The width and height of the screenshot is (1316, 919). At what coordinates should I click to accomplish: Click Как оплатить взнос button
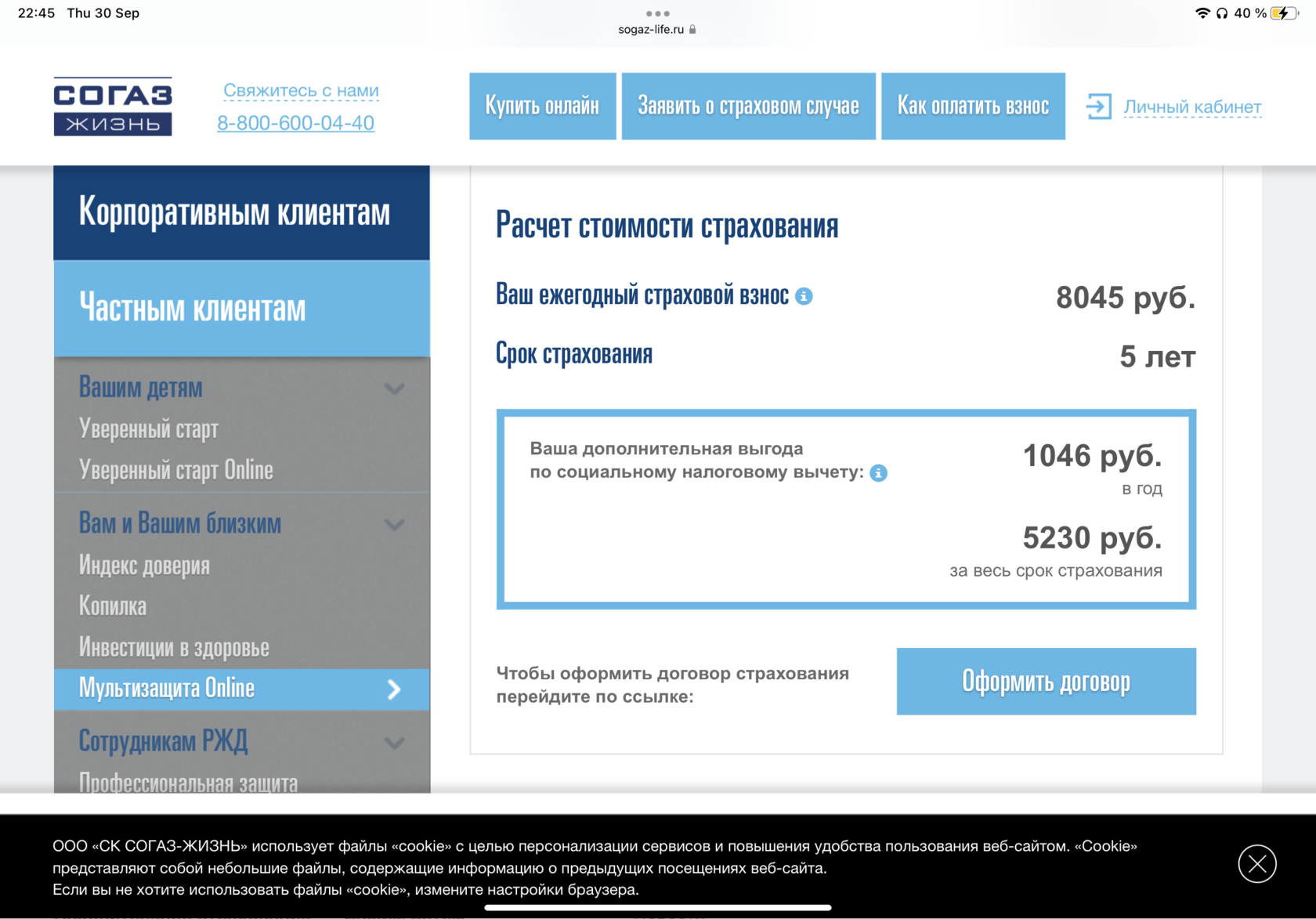pos(973,107)
